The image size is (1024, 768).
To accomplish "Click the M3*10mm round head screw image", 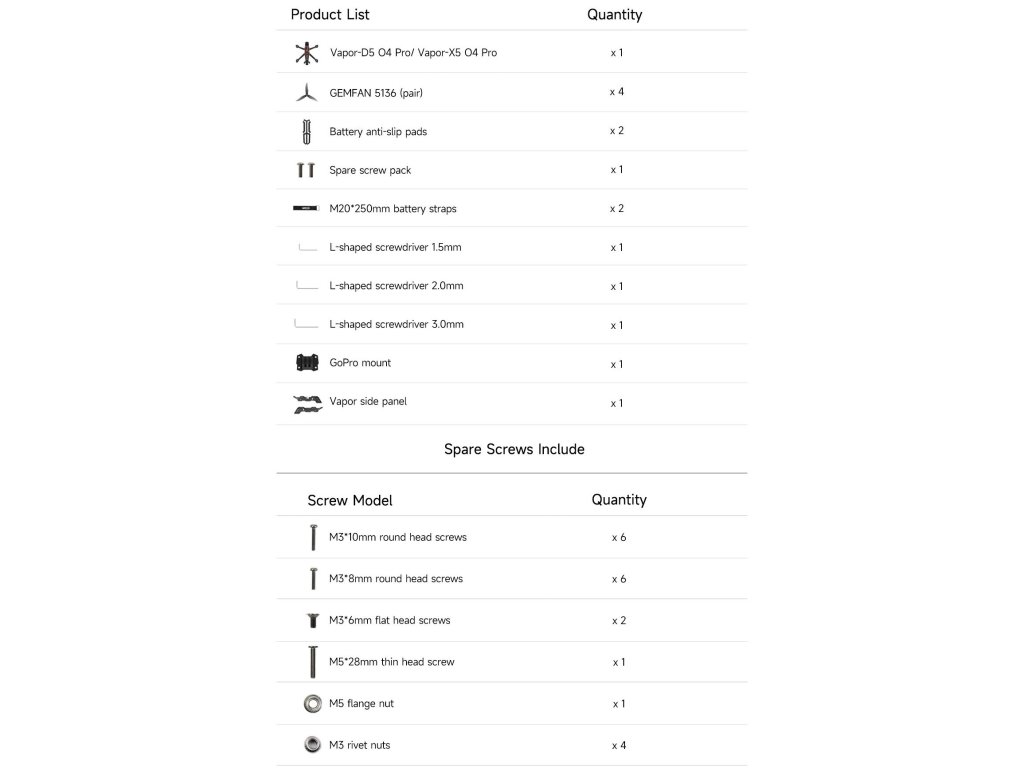I will click(312, 537).
